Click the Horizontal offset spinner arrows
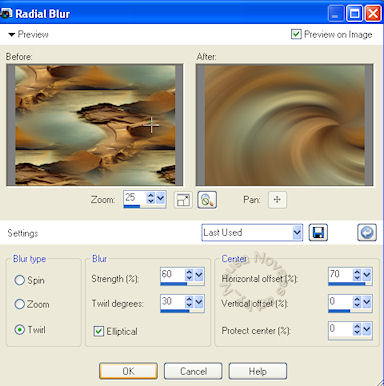 click(x=357, y=275)
